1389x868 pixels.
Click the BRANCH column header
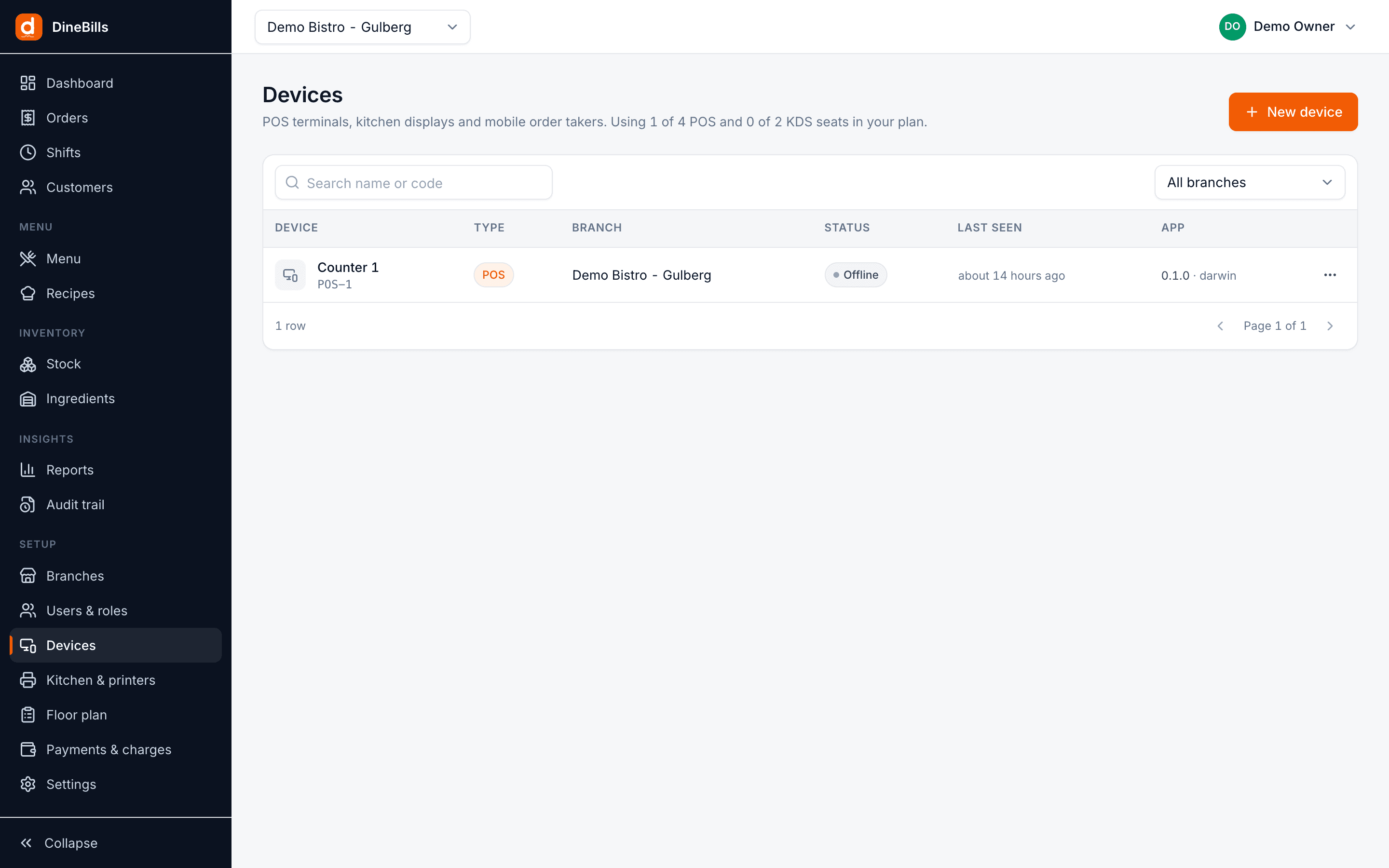(x=596, y=228)
